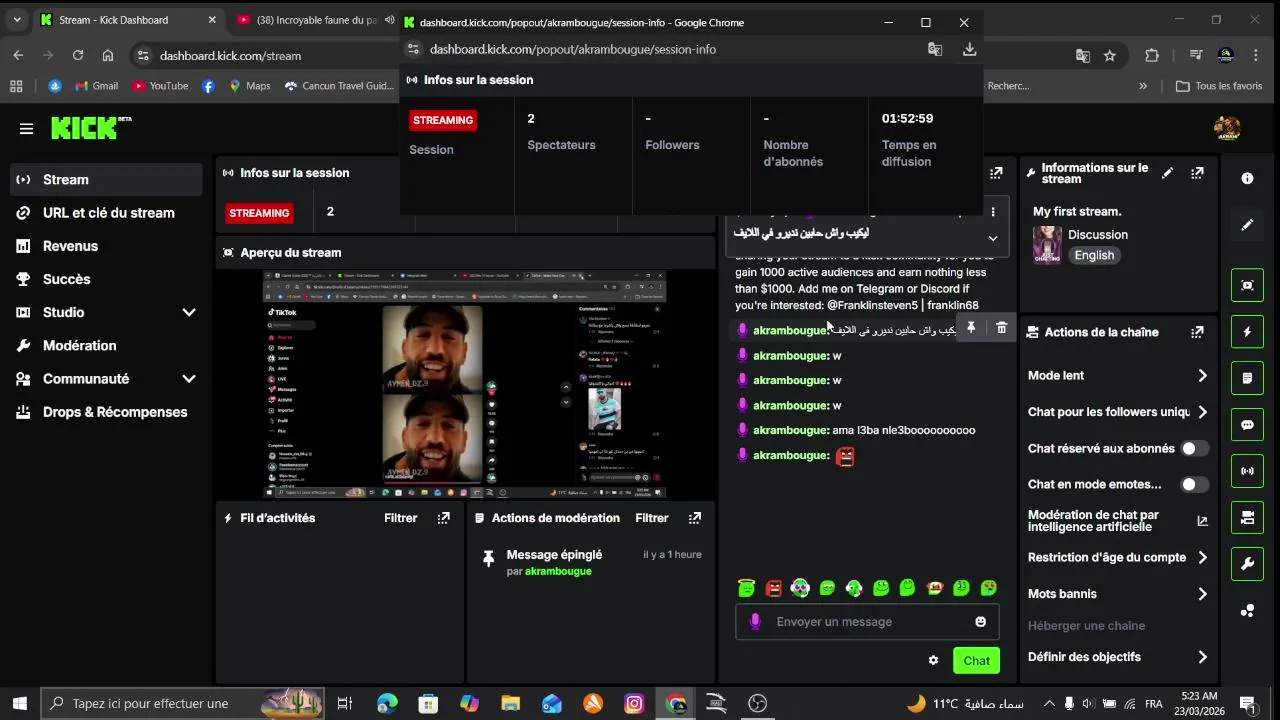Click the info icon in the right sidebar
Image resolution: width=1280 pixels, height=720 pixels.
click(x=1247, y=178)
